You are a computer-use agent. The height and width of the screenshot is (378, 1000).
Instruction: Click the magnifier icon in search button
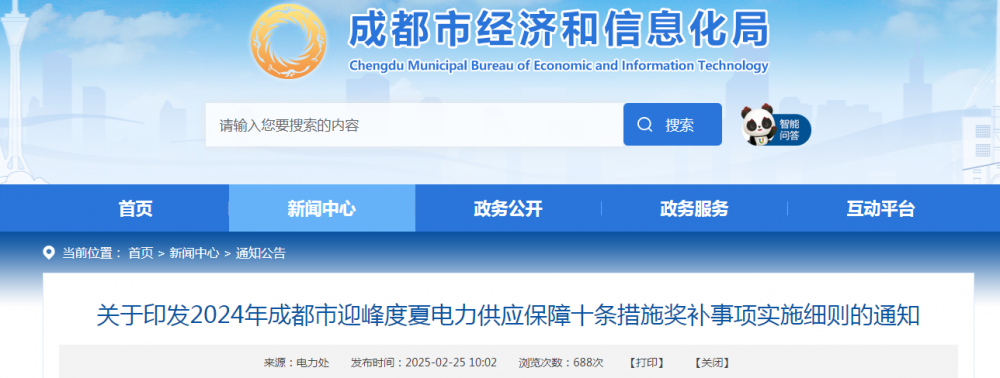pyautogui.click(x=645, y=124)
